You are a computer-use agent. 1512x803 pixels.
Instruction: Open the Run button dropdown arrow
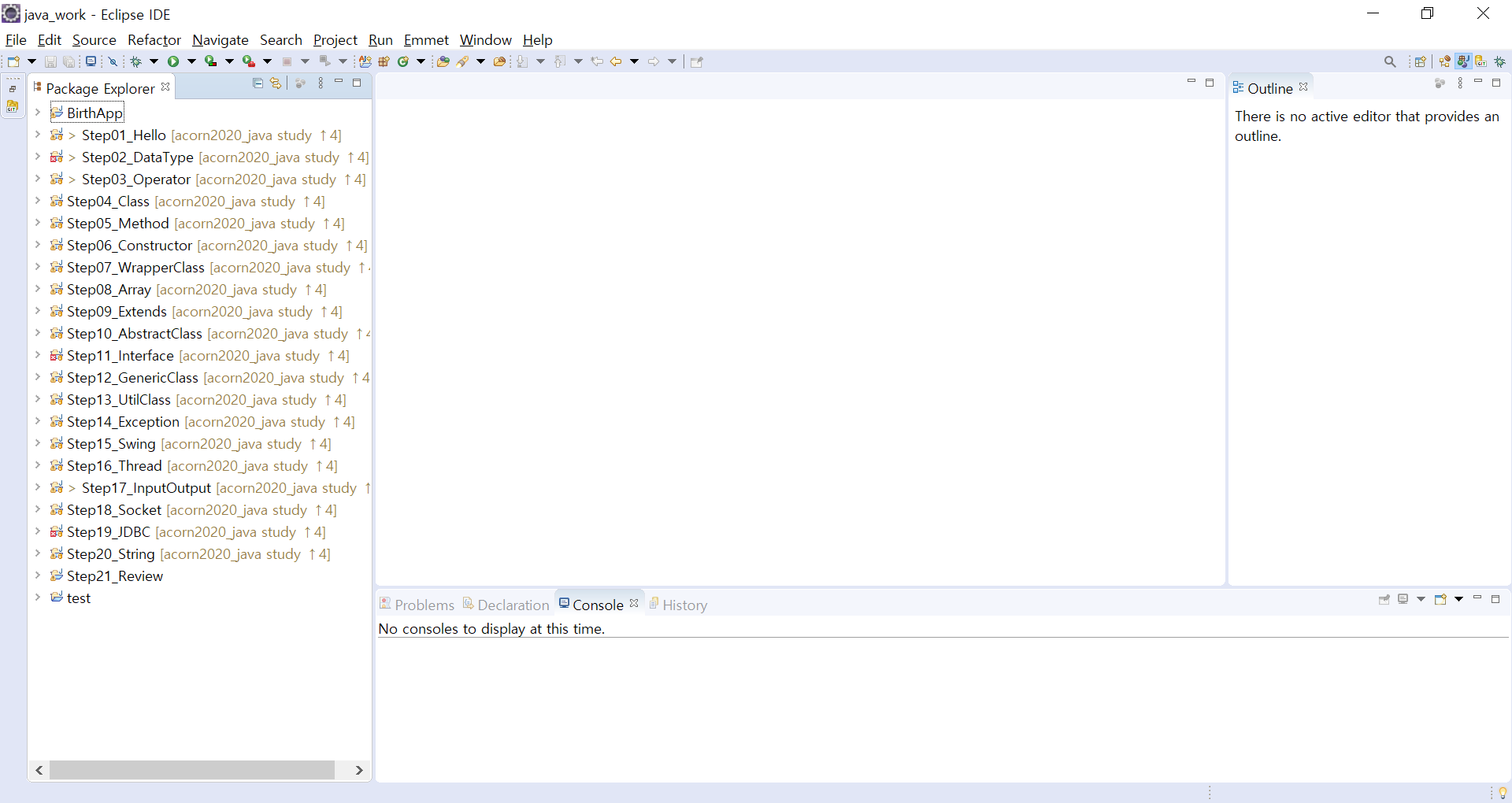pos(191,61)
